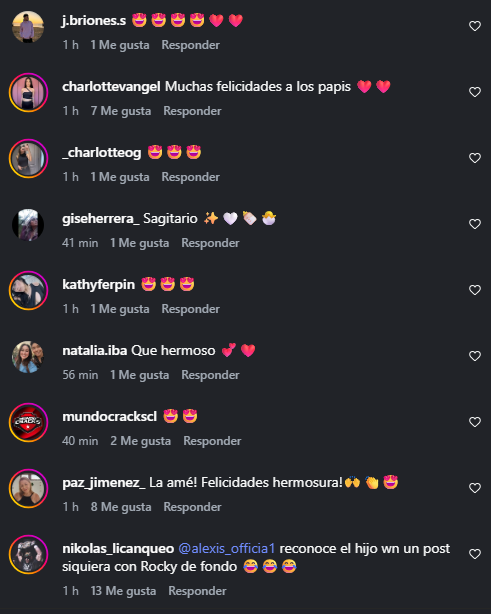View 8 Me gusta on paz_jimenez_ comment
This screenshot has height=614, width=491.
click(x=121, y=507)
